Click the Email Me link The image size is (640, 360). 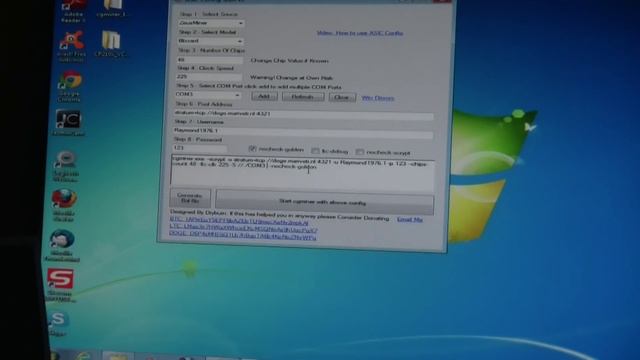coord(409,219)
